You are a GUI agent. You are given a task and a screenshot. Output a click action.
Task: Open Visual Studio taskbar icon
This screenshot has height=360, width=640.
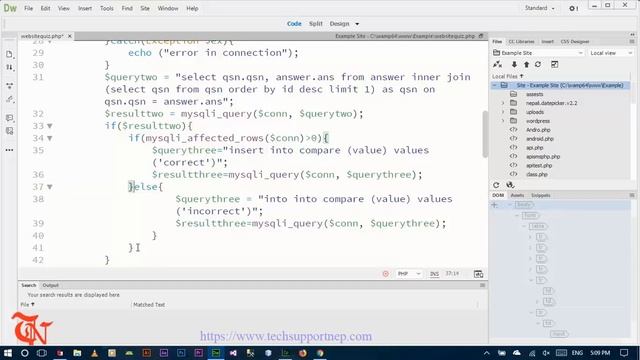233,353
